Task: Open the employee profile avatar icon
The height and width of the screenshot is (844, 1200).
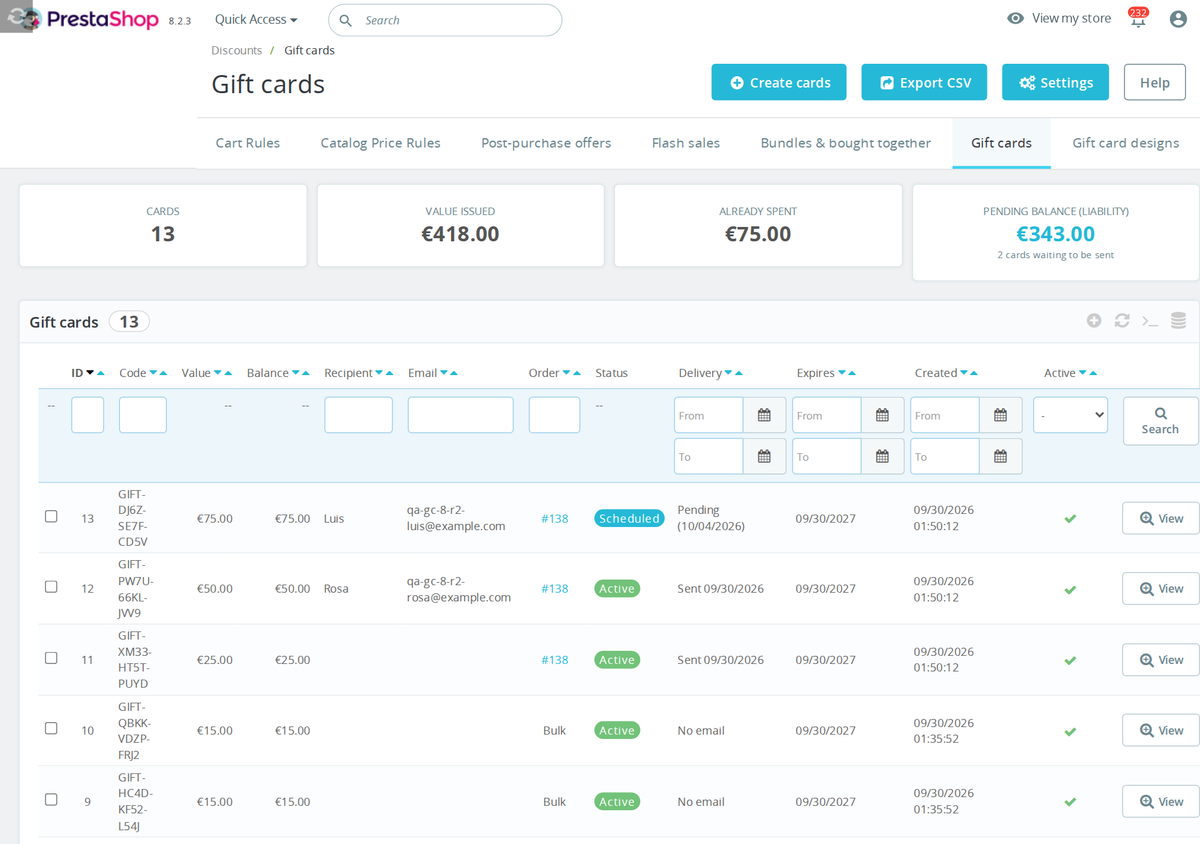Action: [1178, 19]
